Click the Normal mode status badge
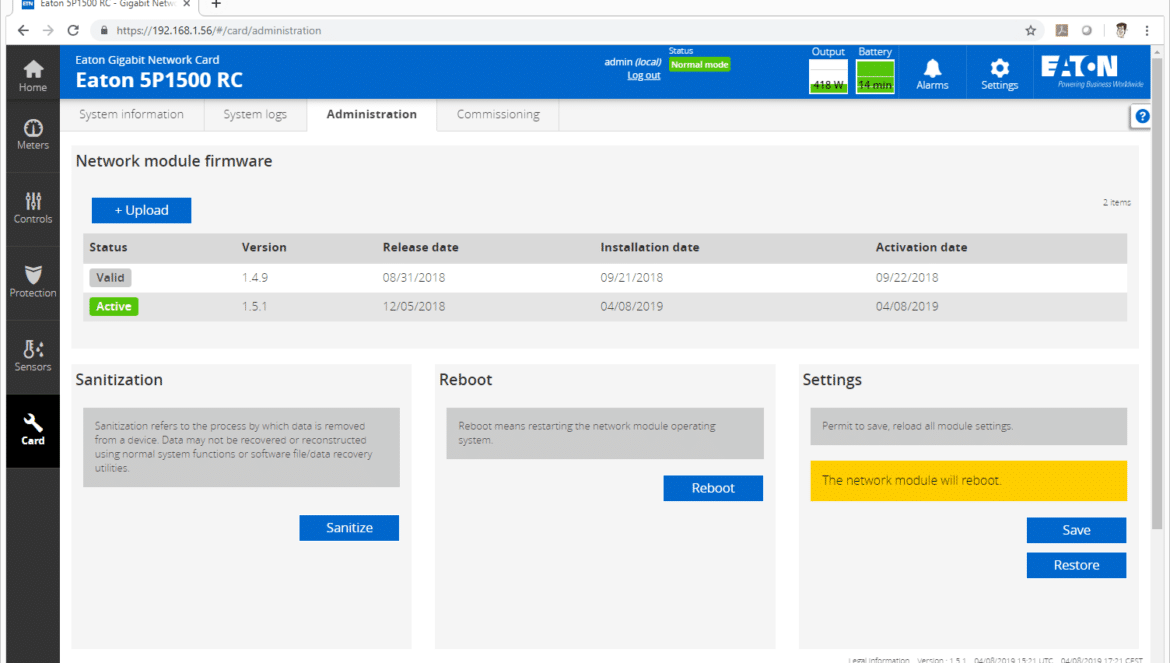The height and width of the screenshot is (663, 1170). pos(699,65)
